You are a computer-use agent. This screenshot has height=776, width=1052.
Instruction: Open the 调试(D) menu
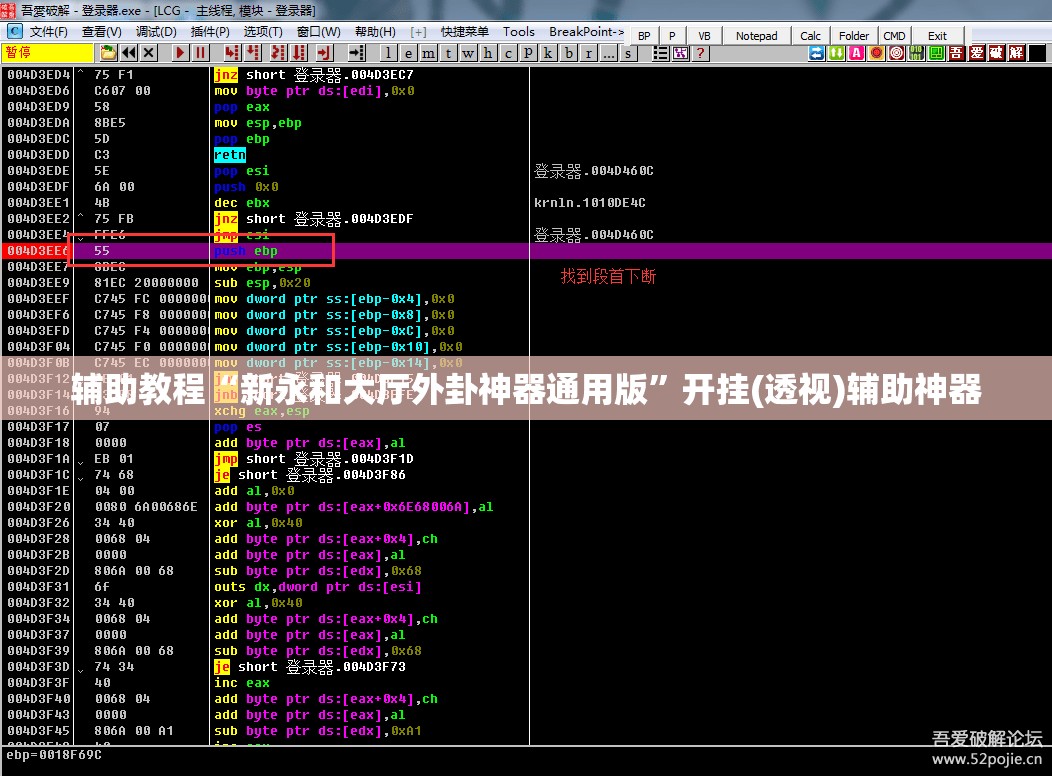(x=156, y=32)
